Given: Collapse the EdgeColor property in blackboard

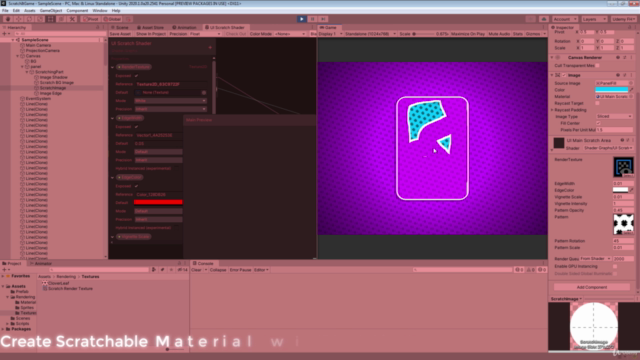Looking at the screenshot, I should pos(113,178).
